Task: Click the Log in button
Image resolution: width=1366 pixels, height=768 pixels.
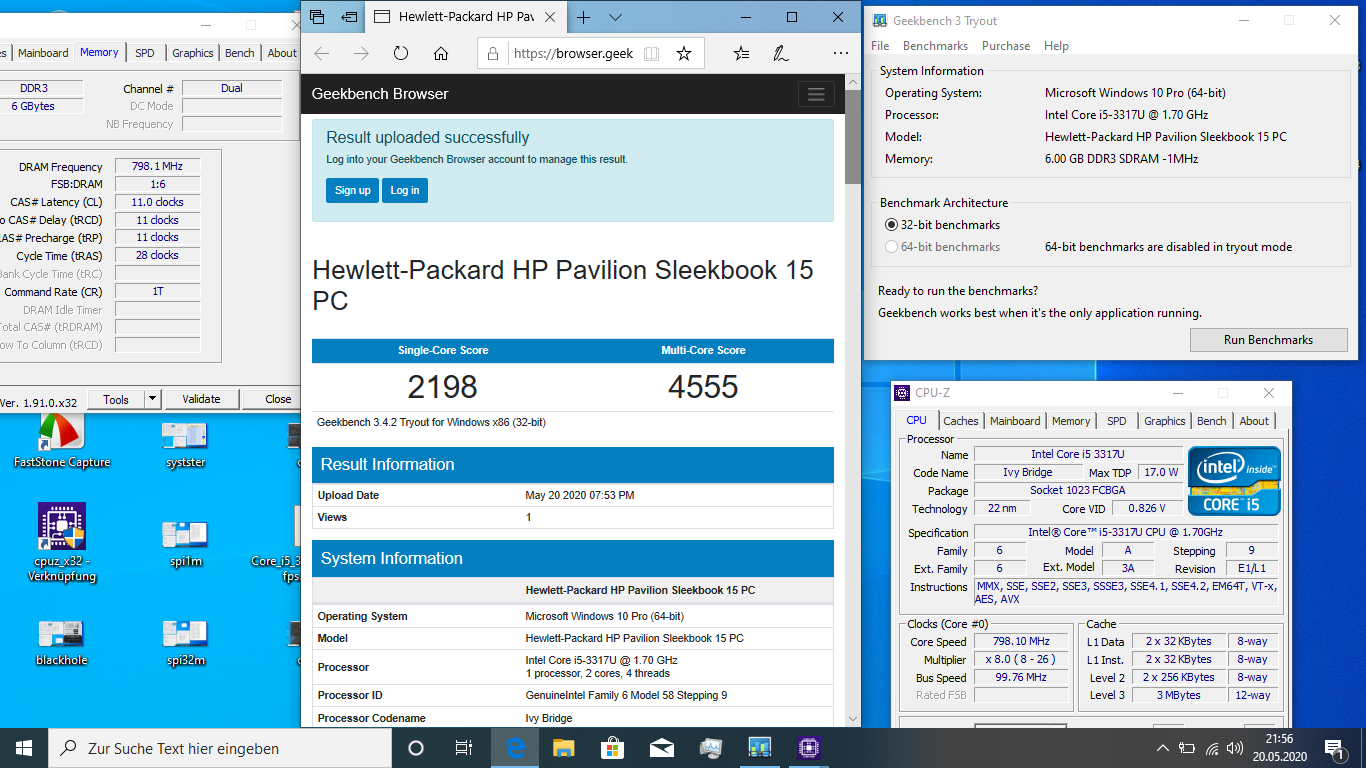Action: point(405,190)
